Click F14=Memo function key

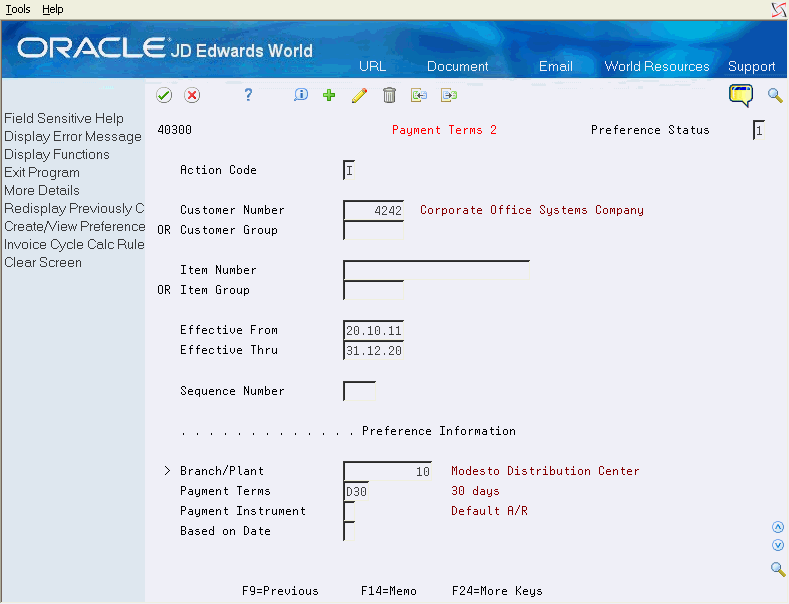388,591
